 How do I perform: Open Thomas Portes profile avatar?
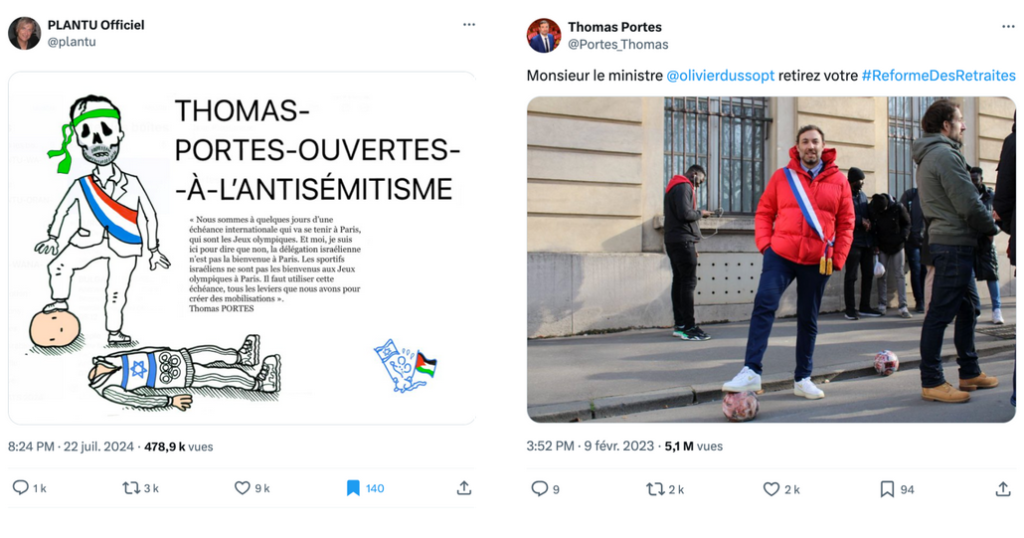[543, 36]
